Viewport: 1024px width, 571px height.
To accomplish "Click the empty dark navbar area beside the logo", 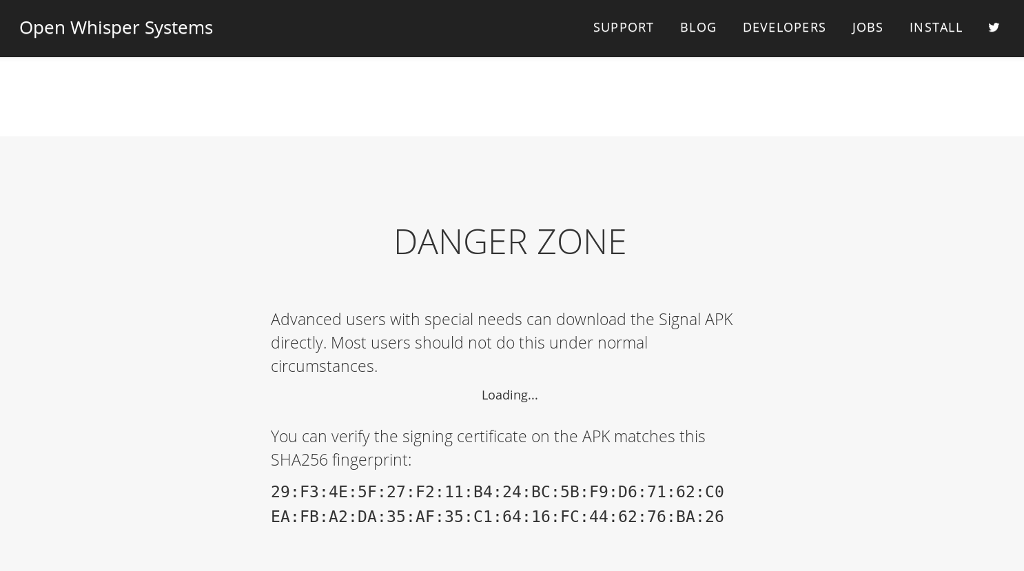I will [402, 28].
